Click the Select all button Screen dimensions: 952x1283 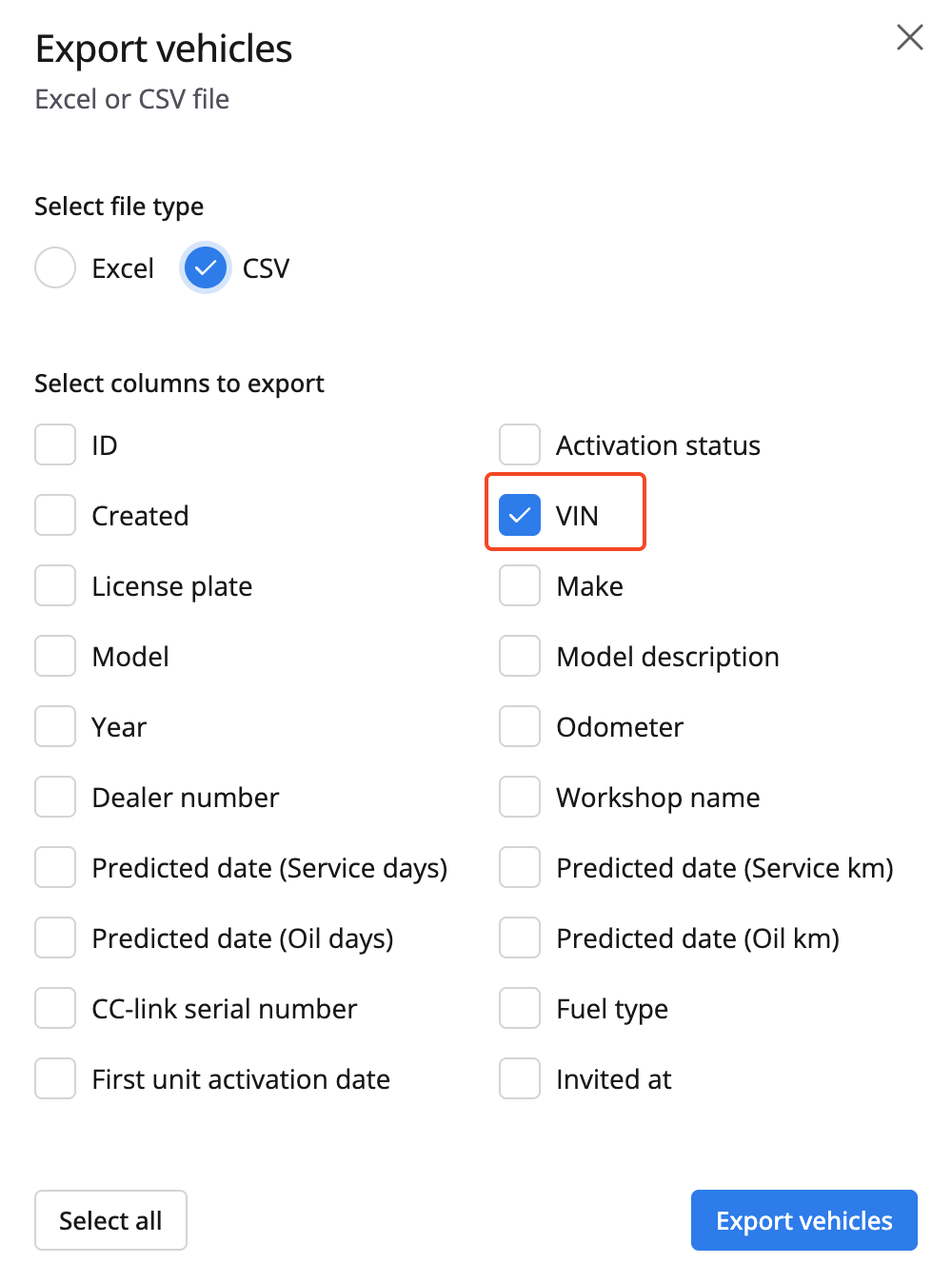(x=110, y=1220)
